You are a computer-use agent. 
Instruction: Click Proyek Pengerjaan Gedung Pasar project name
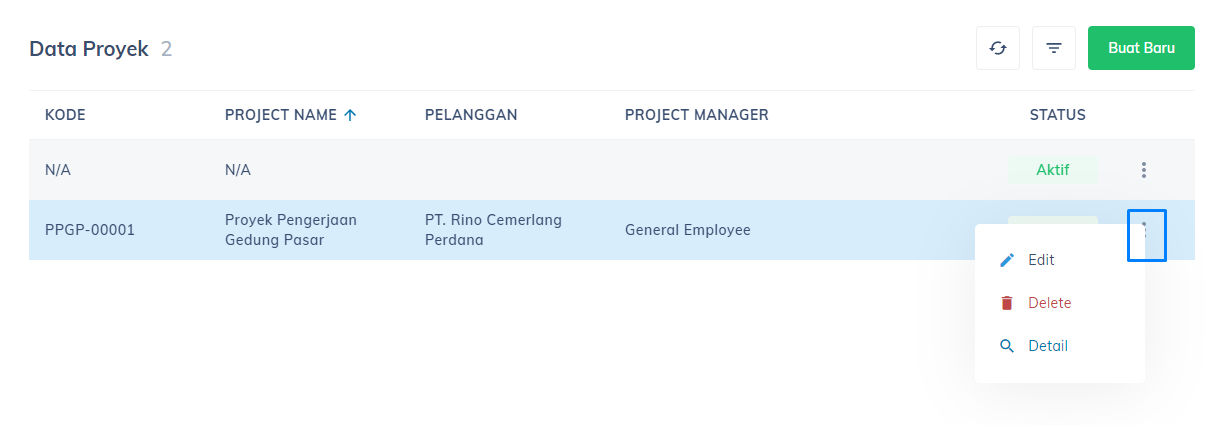click(291, 230)
